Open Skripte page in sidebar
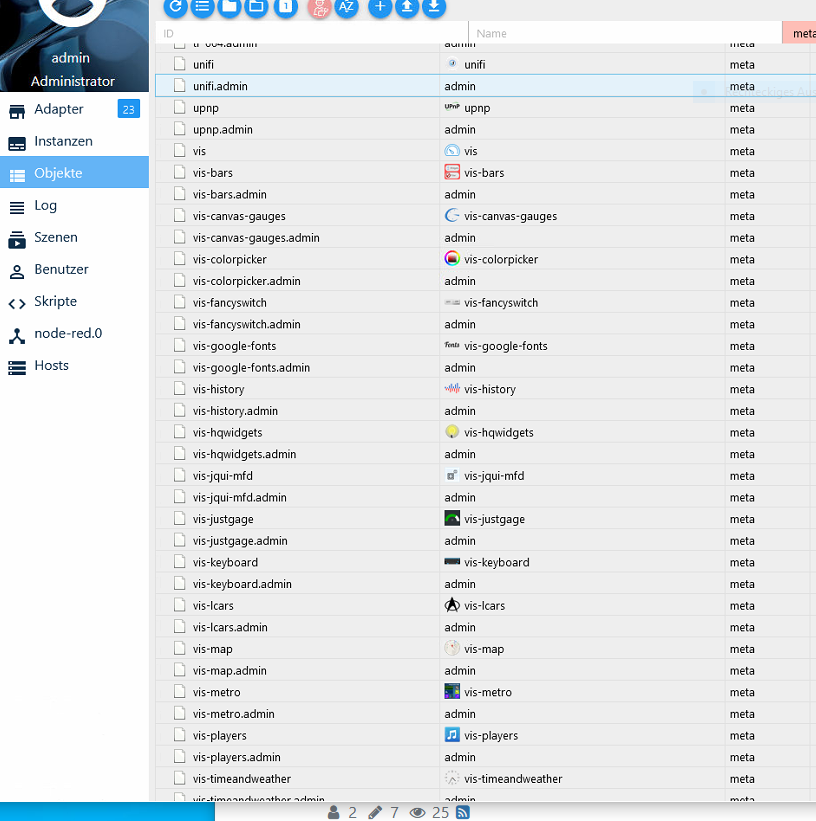 tap(74, 301)
